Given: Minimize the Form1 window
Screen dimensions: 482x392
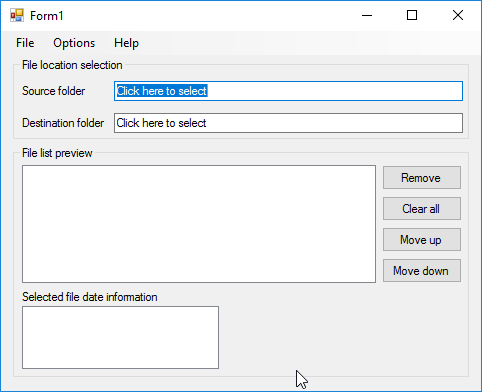Looking at the screenshot, I should point(367,15).
